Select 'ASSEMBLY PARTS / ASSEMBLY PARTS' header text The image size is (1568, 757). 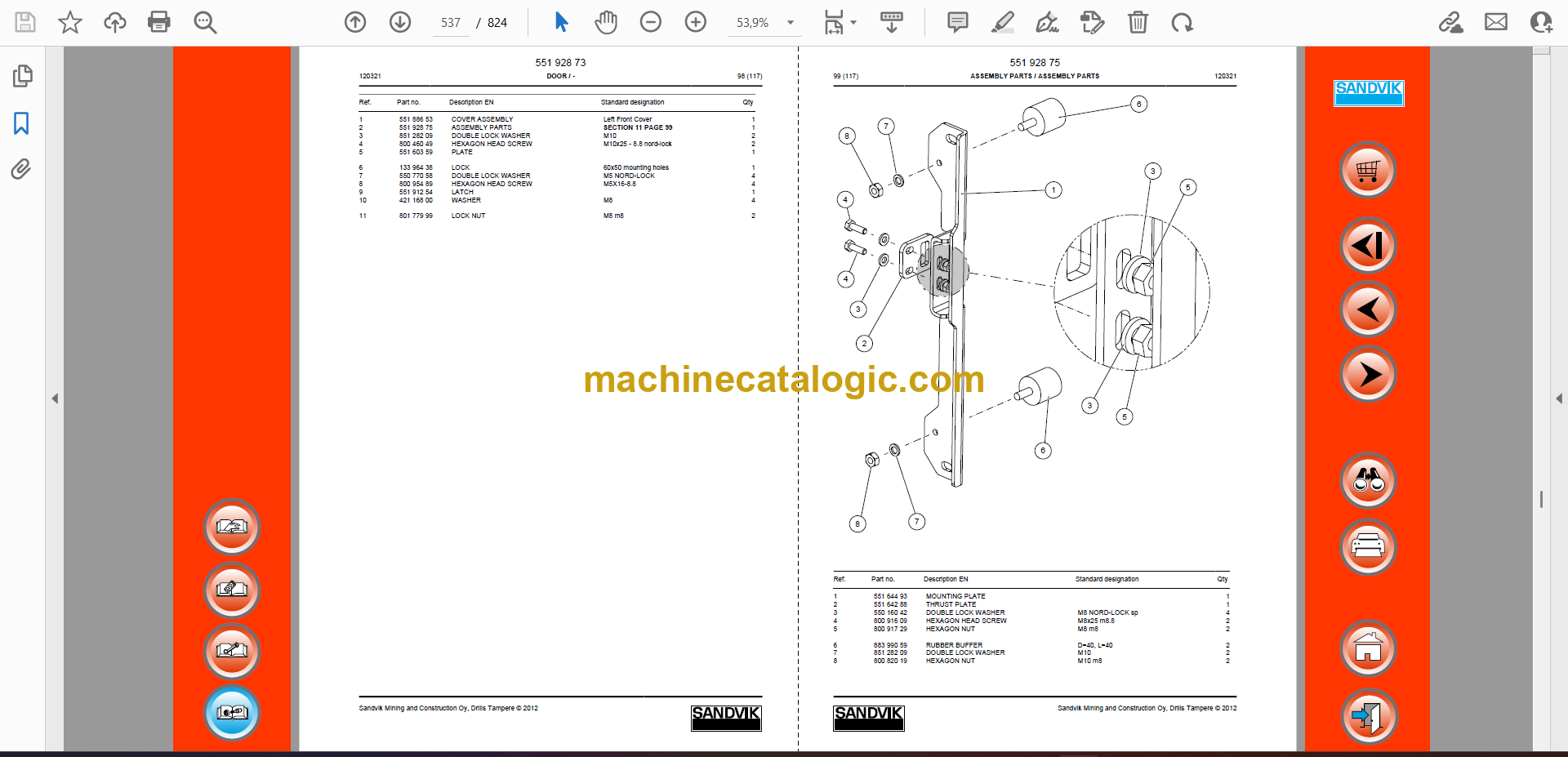point(1035,76)
